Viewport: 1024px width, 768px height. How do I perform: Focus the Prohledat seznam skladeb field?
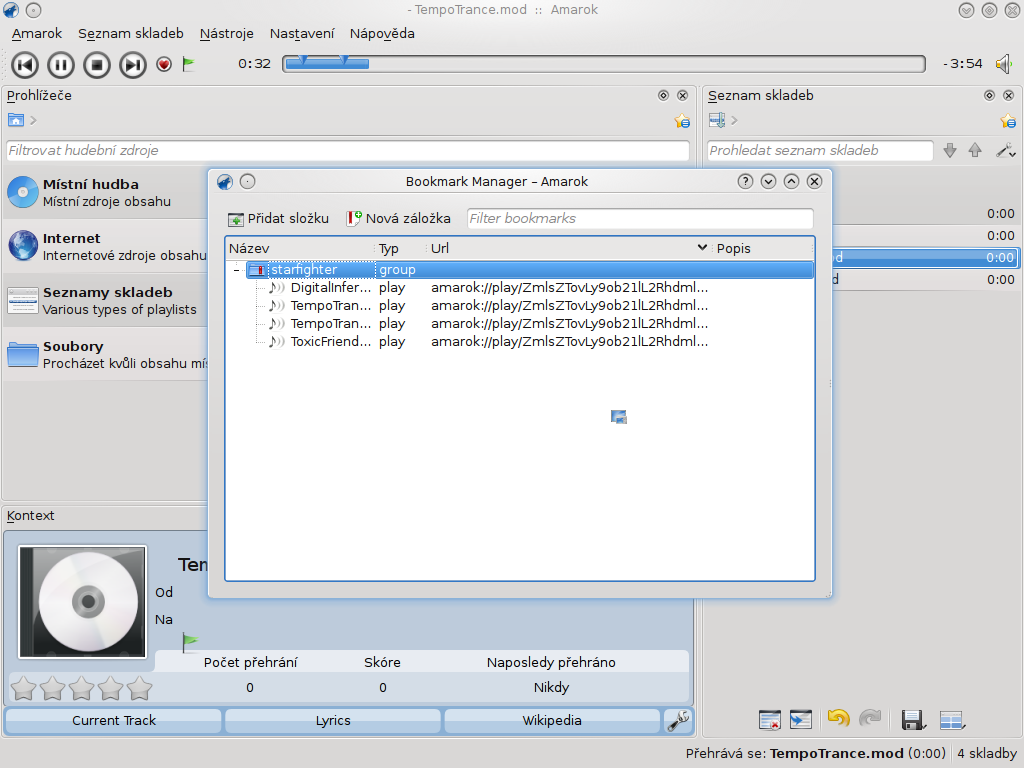point(820,150)
